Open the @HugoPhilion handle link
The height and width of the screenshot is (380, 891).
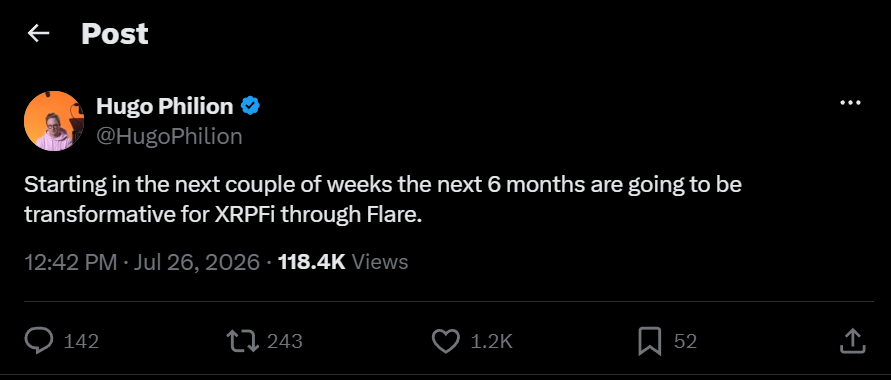[x=169, y=136]
